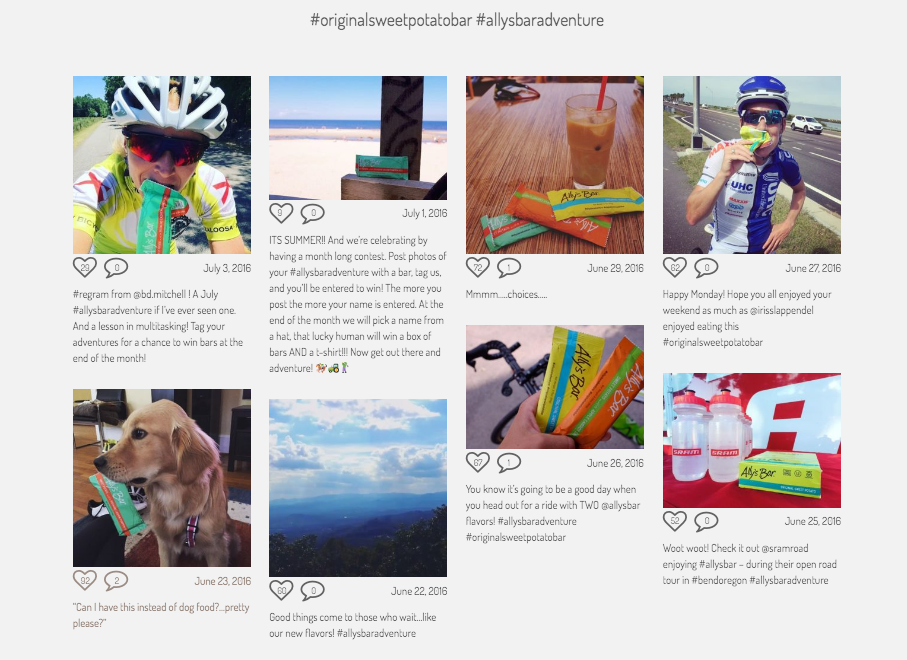Click the heart under the June 27 UHC cyclist photo

(674, 267)
